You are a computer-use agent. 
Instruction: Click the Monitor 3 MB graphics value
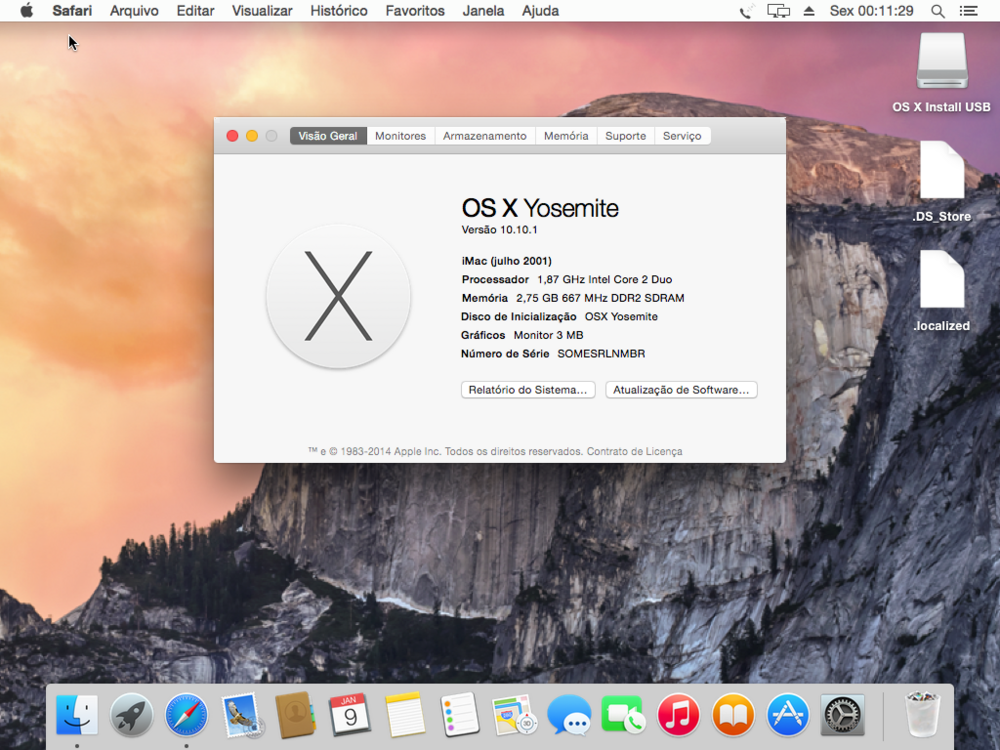tap(548, 335)
